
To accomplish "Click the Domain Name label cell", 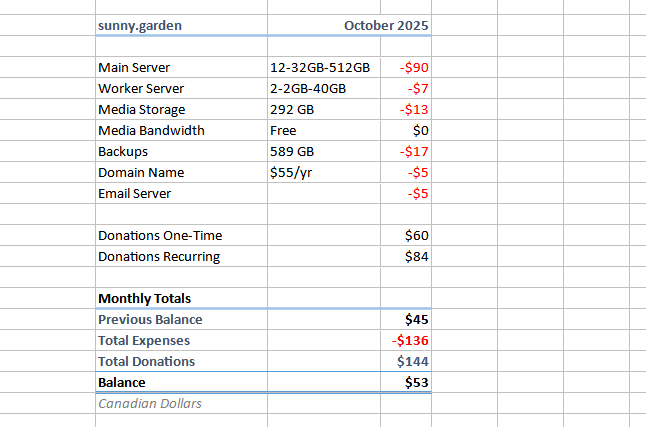I will pyautogui.click(x=181, y=173).
